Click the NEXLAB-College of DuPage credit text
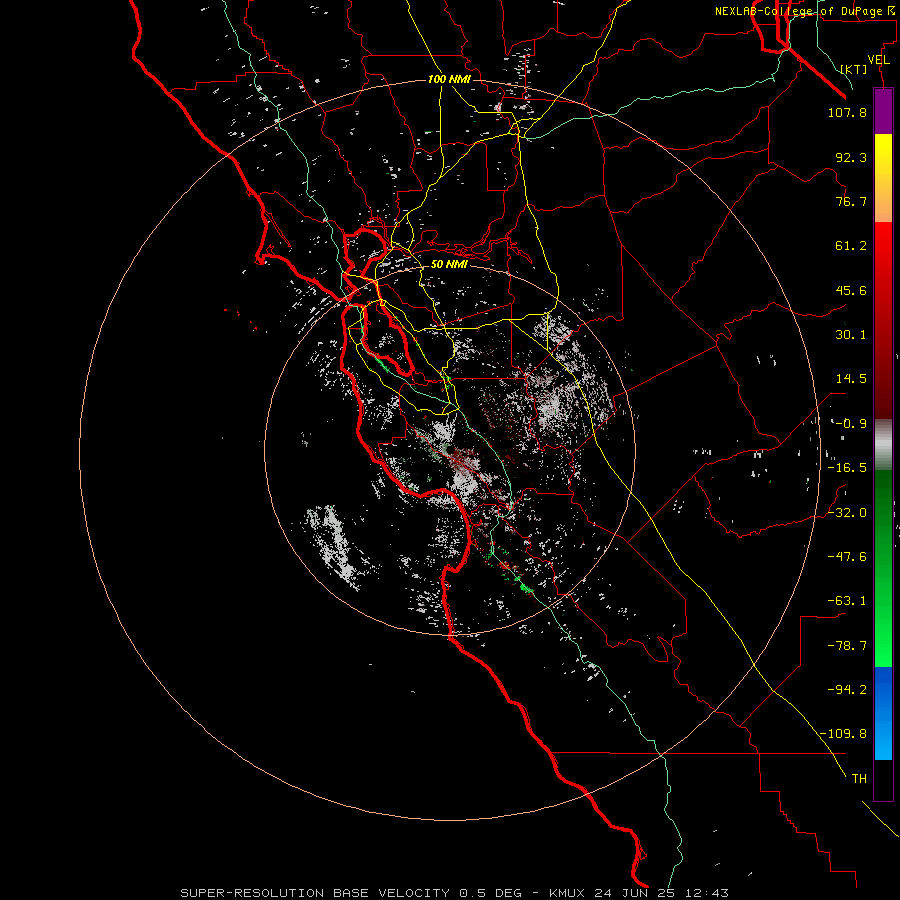Image resolution: width=900 pixels, height=900 pixels. pyautogui.click(x=806, y=11)
